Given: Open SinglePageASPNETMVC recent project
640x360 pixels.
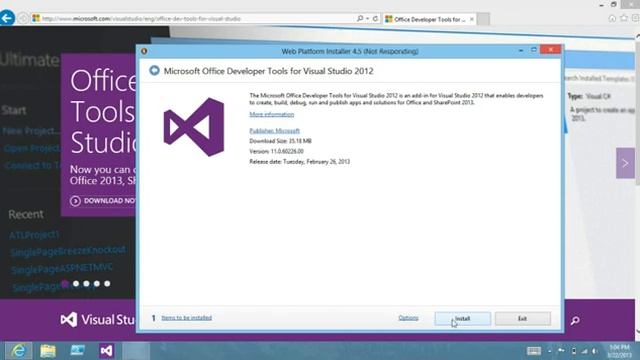Looking at the screenshot, I should click(x=62, y=269).
